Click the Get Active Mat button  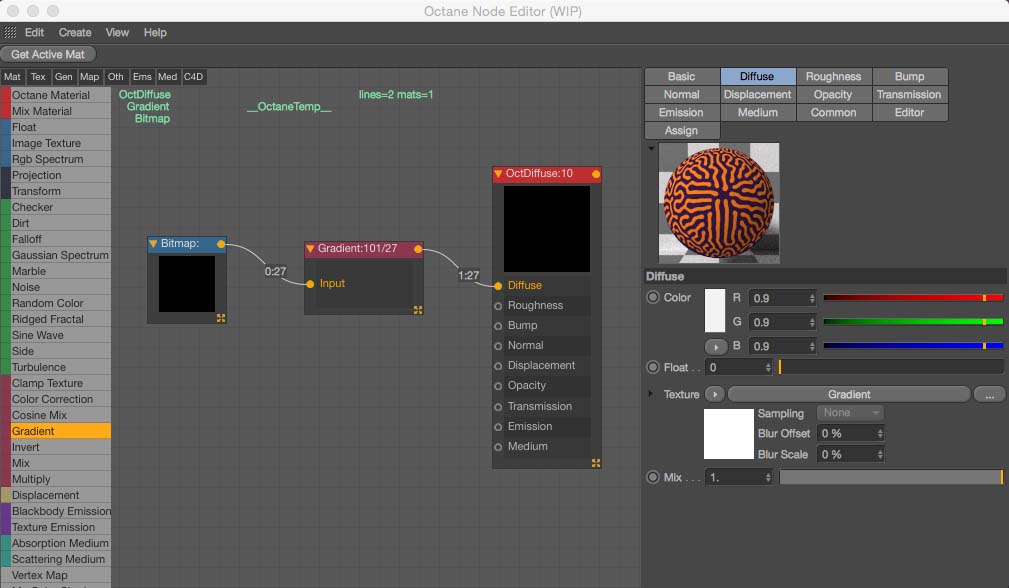point(48,55)
